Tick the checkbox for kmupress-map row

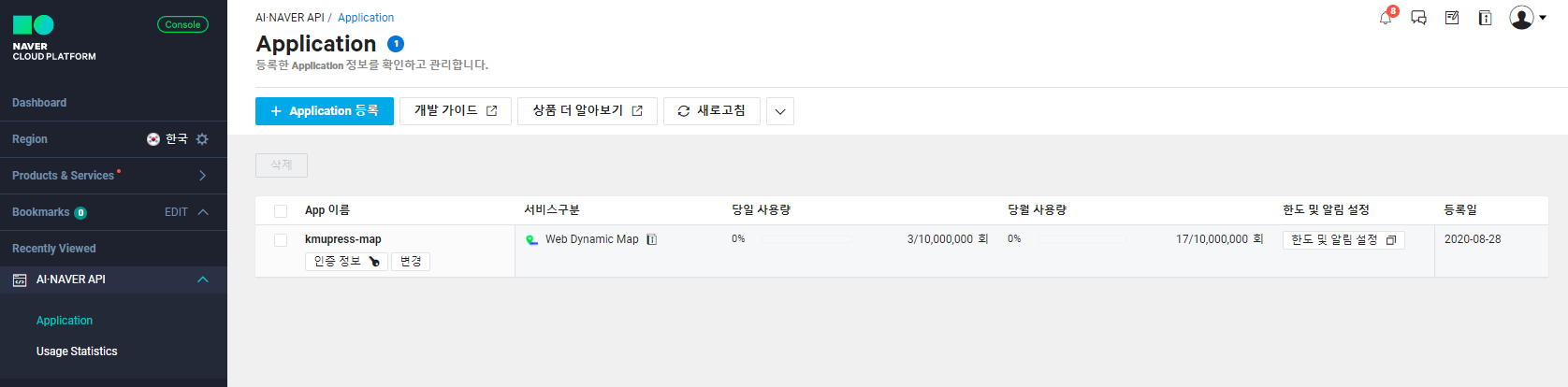281,240
